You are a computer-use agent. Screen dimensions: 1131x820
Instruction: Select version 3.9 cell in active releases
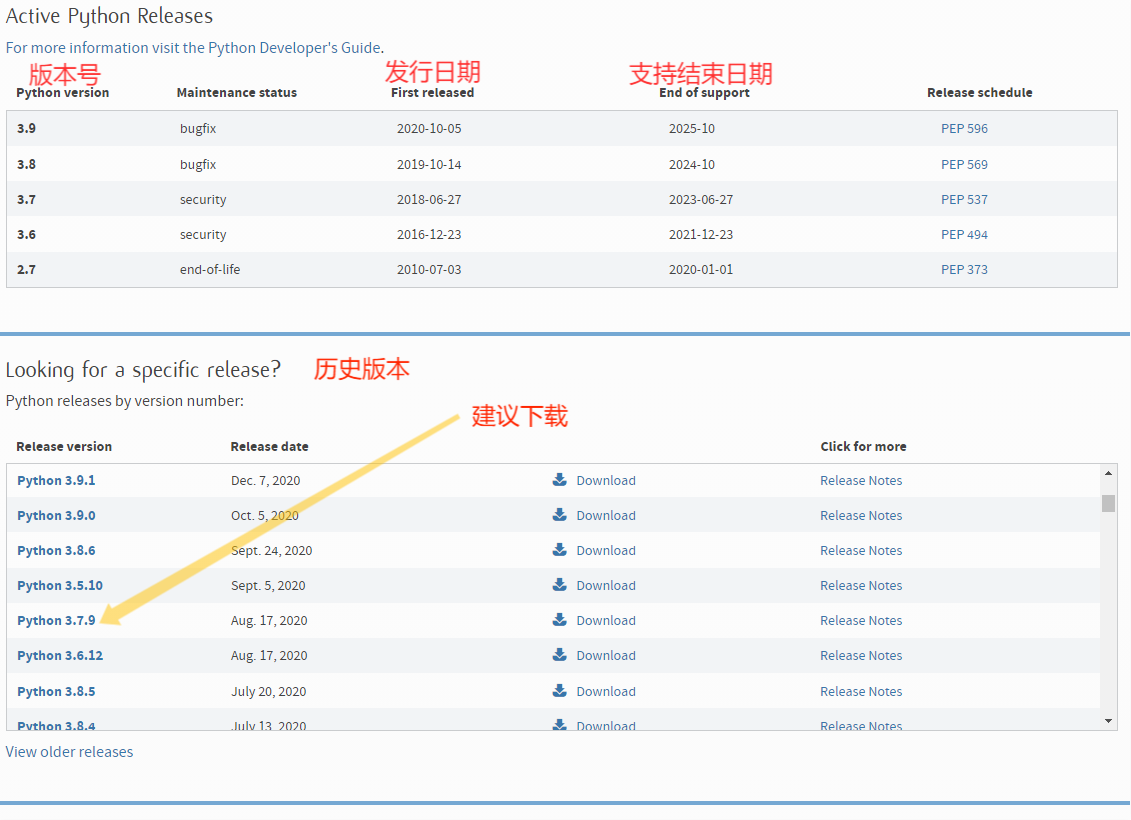[x=26, y=128]
